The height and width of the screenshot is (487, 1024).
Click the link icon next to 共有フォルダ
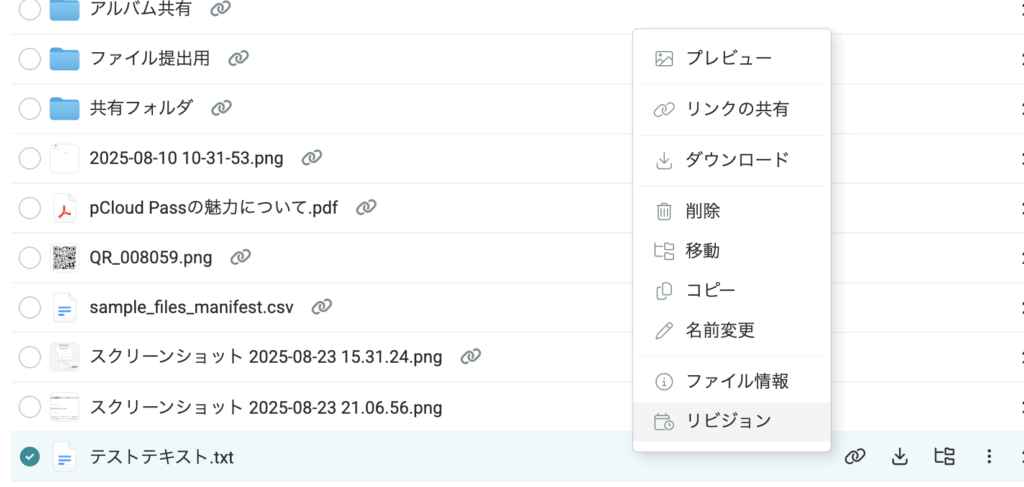222,108
